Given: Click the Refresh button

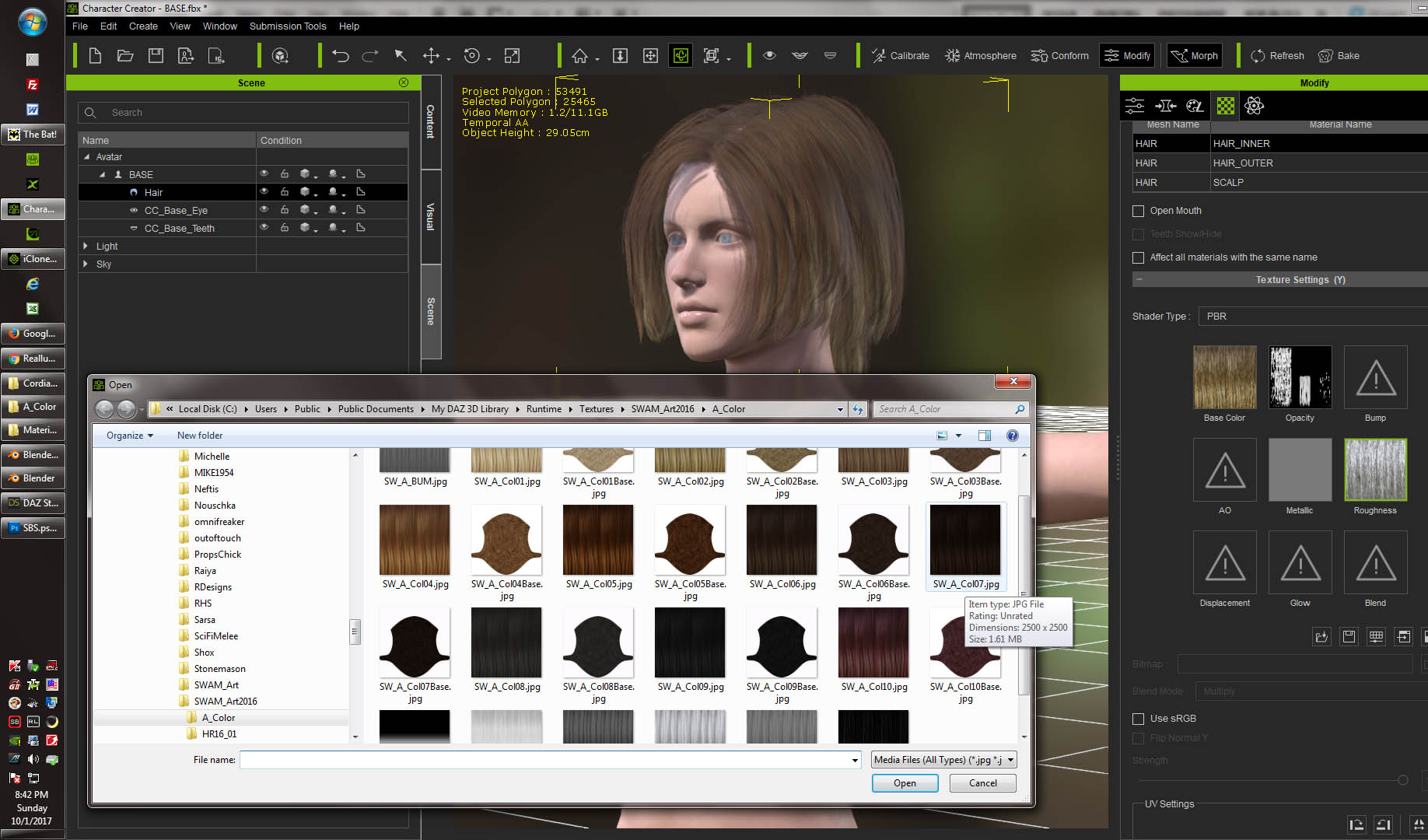Looking at the screenshot, I should tap(1277, 56).
